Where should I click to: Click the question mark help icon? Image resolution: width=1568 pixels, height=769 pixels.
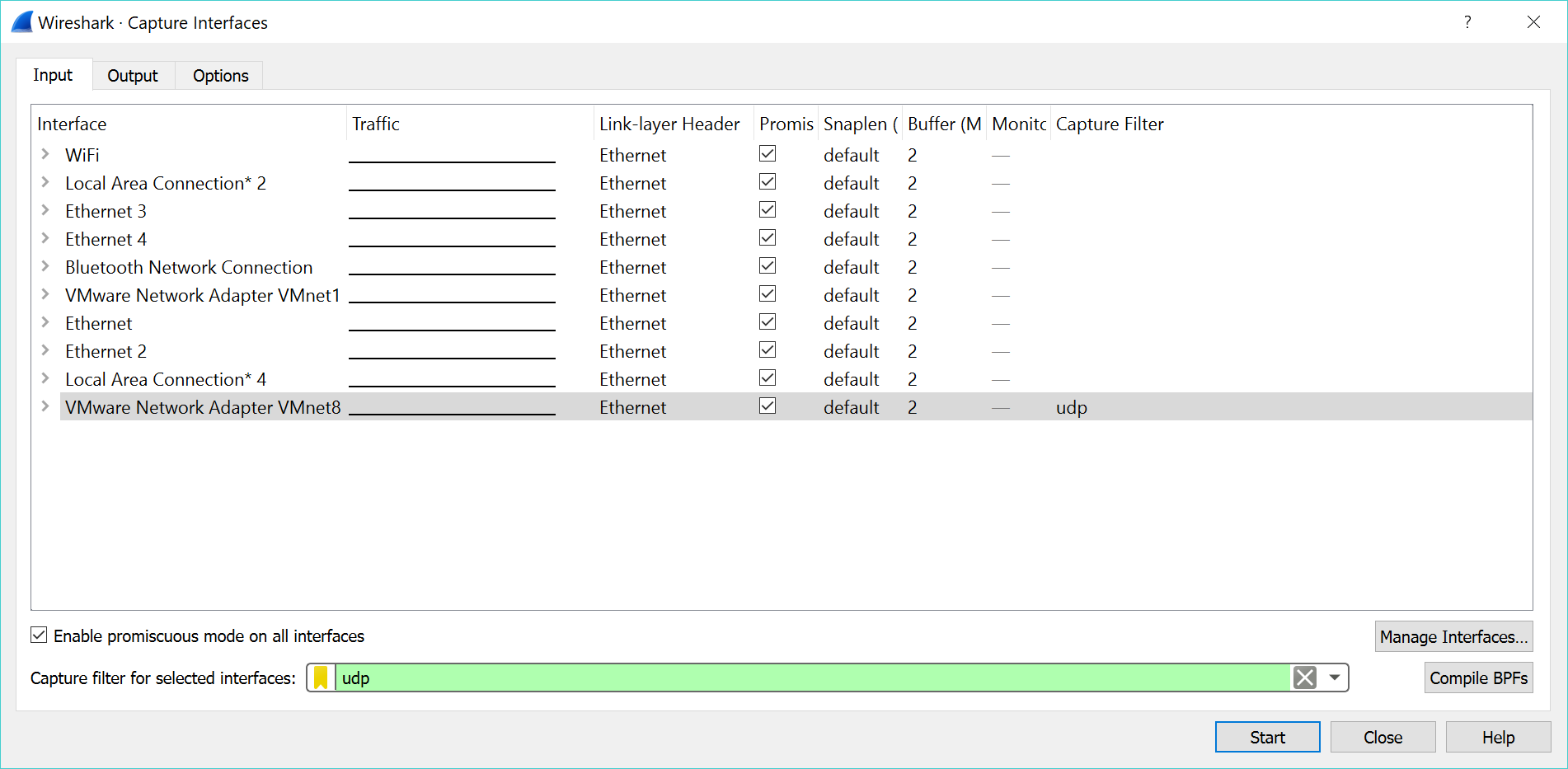(1467, 22)
